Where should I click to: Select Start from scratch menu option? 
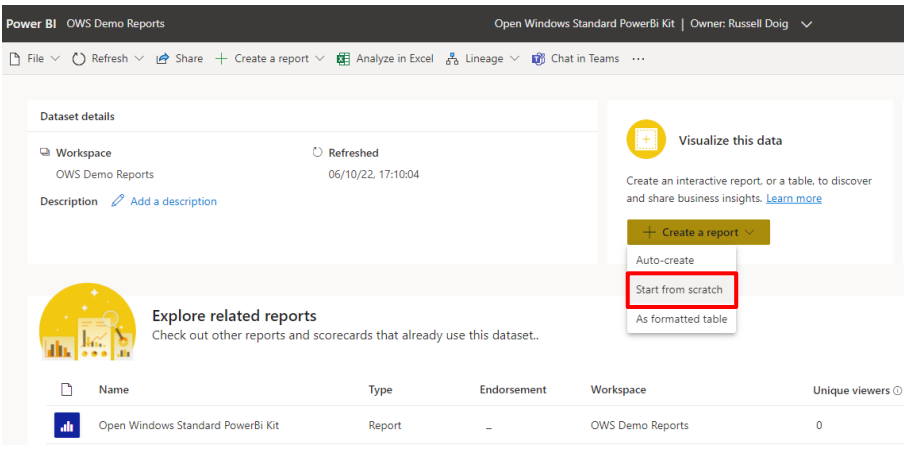pyautogui.click(x=681, y=290)
